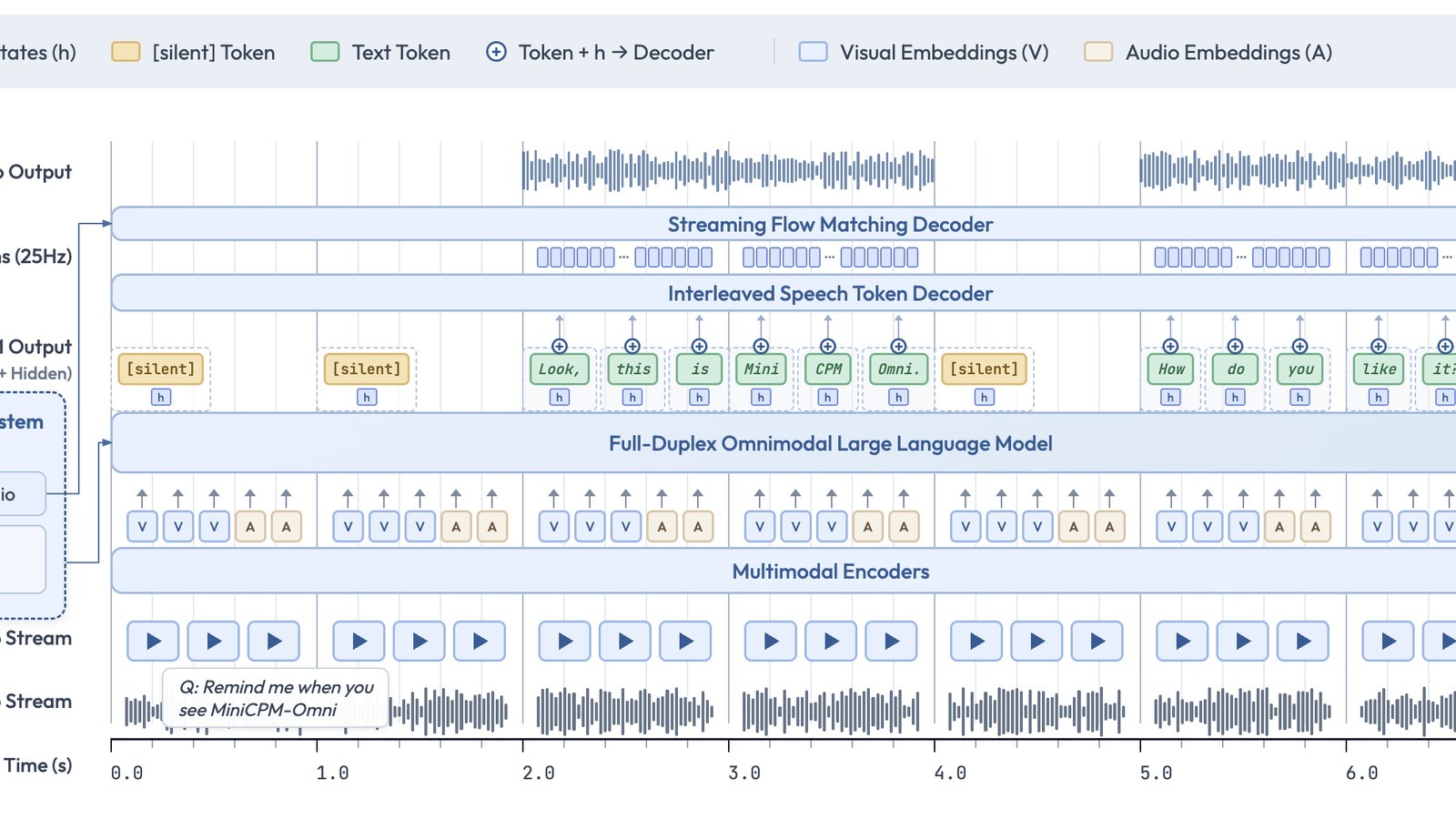This screenshot has width=1456, height=819.
Task: Click the [silent] token right after 'Omni.'
Action: tap(985, 369)
